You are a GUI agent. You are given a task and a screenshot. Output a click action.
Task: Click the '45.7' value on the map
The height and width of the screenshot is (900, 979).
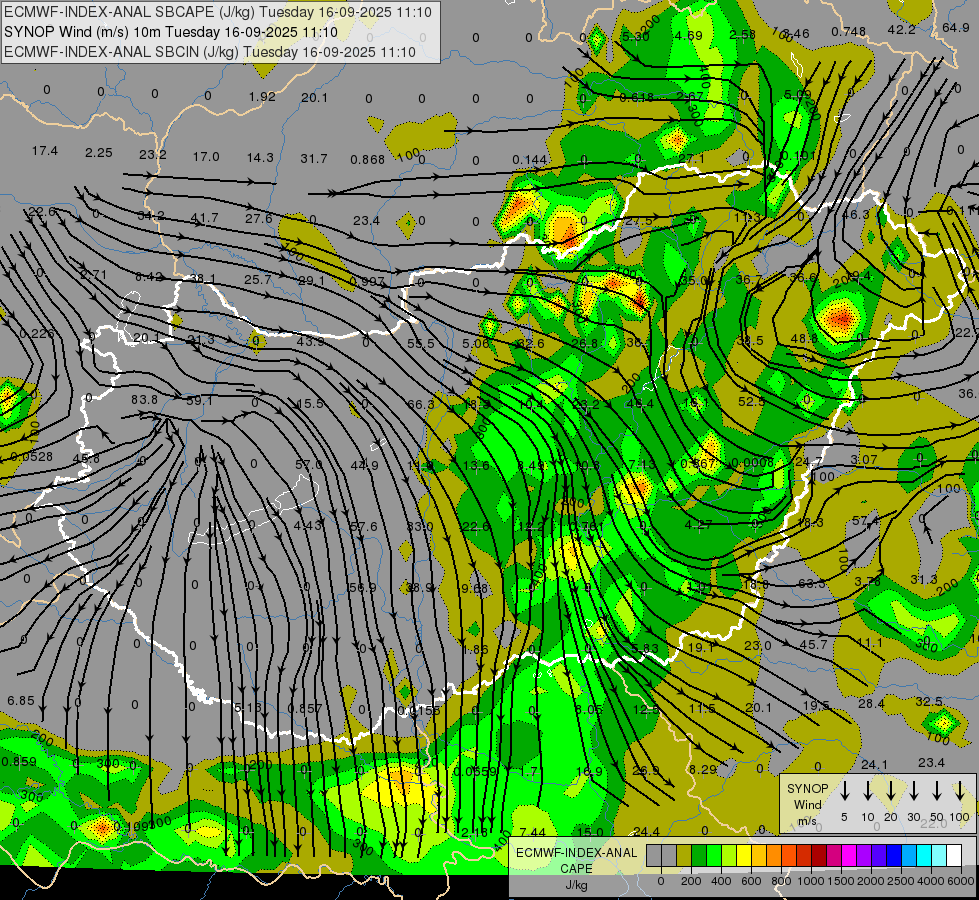coord(814,644)
